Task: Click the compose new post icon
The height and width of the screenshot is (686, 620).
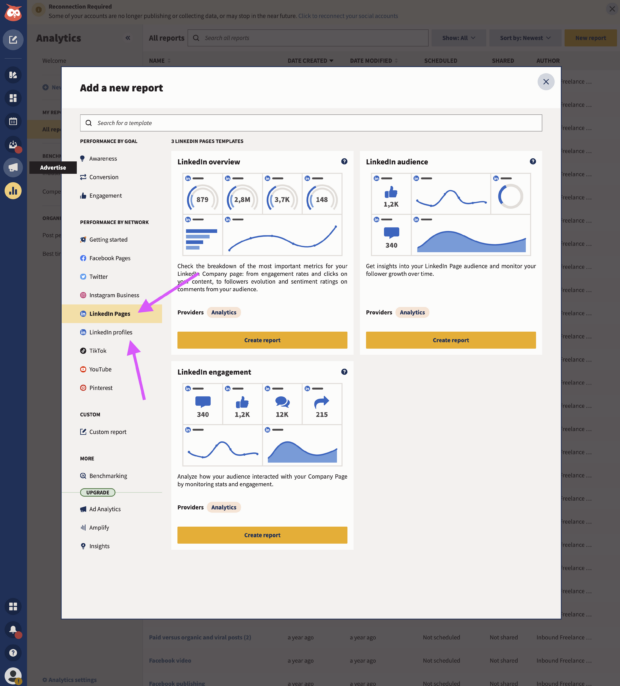Action: click(x=13, y=40)
